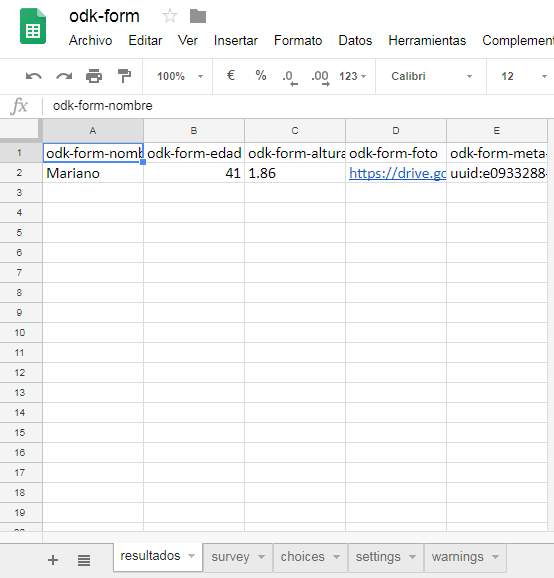Decrease decimal places
The image size is (554, 578).
pyautogui.click(x=290, y=77)
